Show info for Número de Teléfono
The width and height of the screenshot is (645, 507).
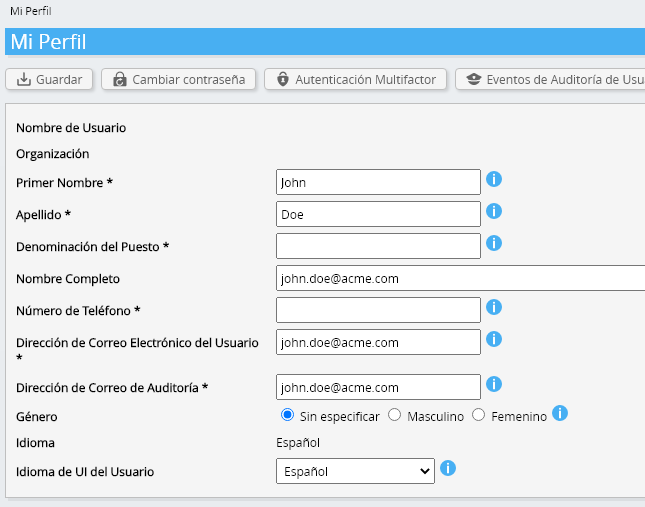[494, 307]
